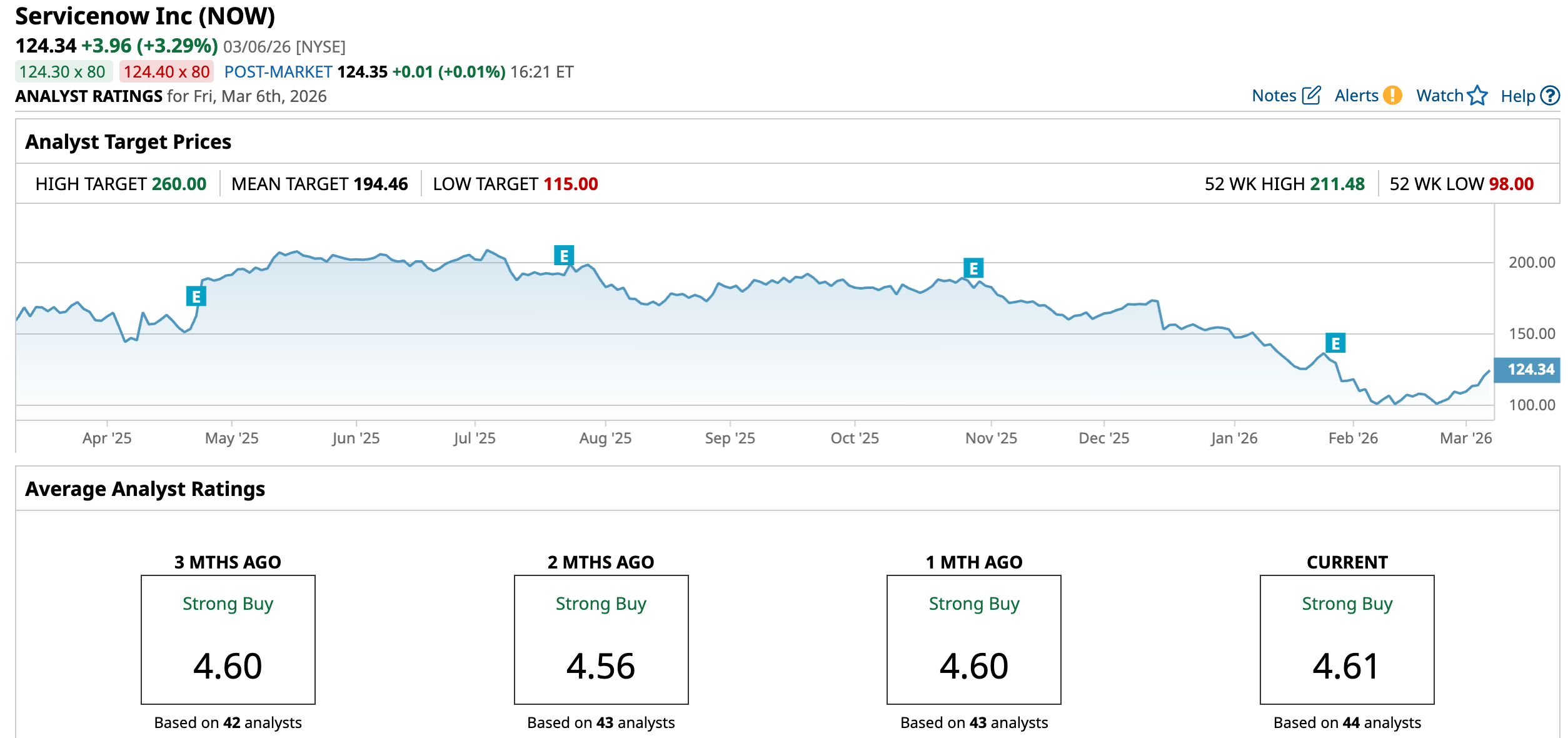This screenshot has height=738, width=1568.
Task: Select the 3 MTHS AGO rating box
Action: tap(228, 639)
